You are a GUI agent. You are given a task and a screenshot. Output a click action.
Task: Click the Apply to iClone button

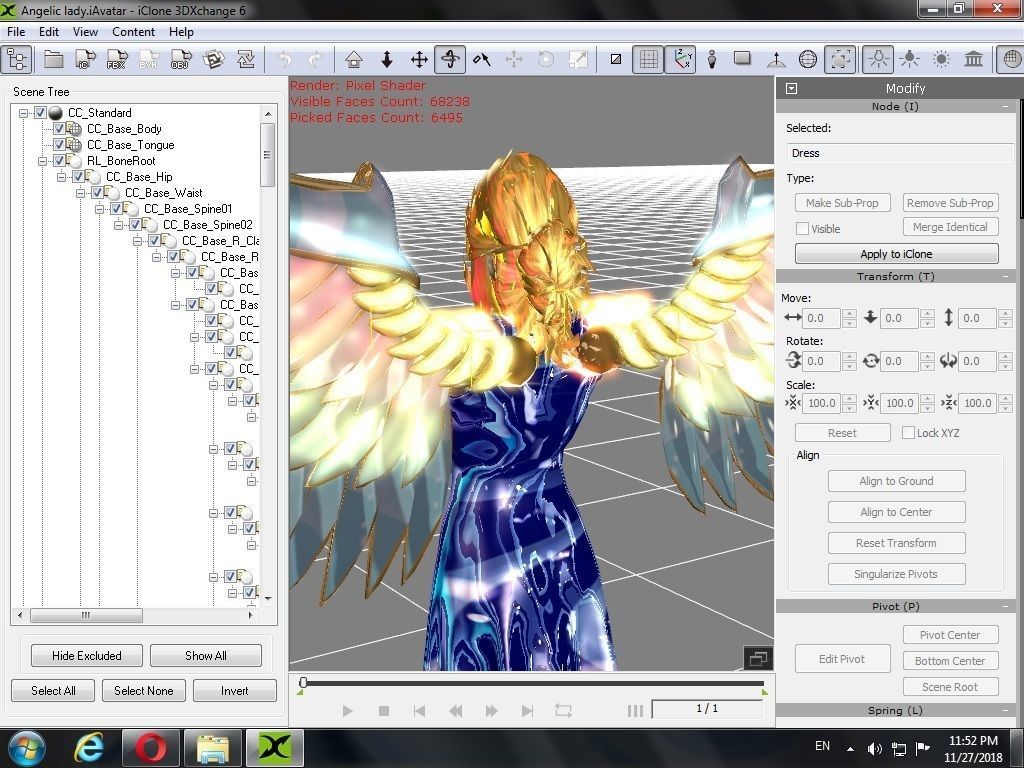pos(896,253)
